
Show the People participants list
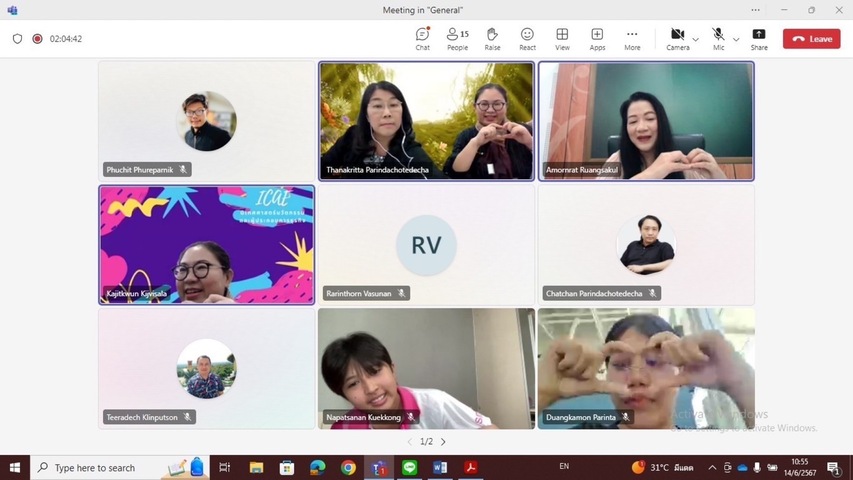(457, 38)
